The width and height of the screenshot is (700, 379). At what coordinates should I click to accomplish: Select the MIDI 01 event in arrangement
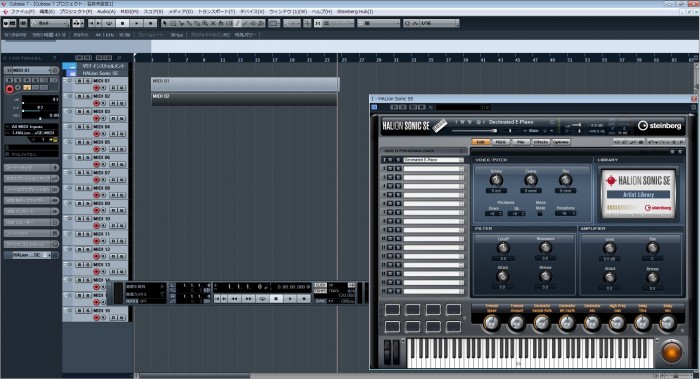pos(245,84)
